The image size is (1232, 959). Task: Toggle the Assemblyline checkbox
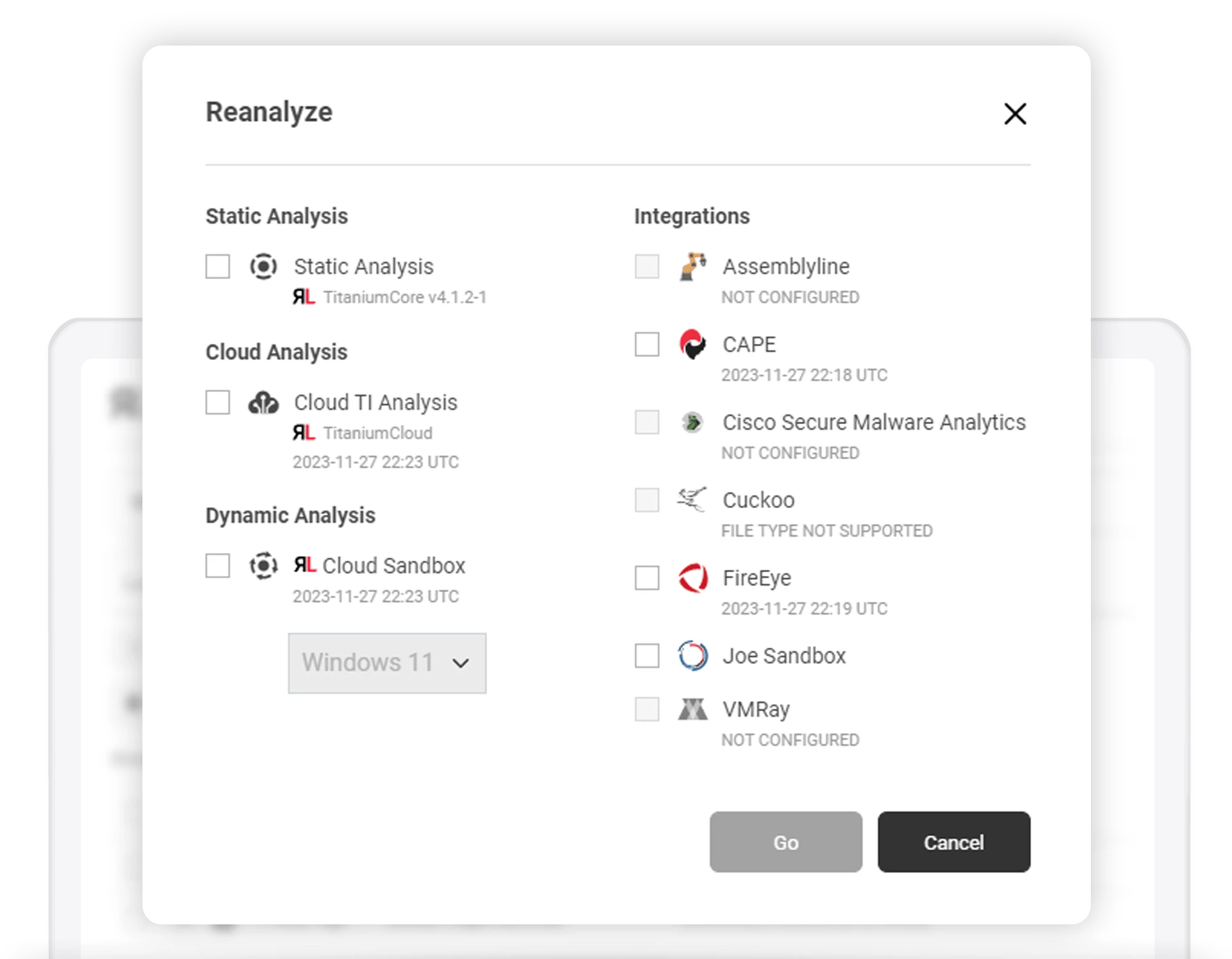[x=647, y=266]
